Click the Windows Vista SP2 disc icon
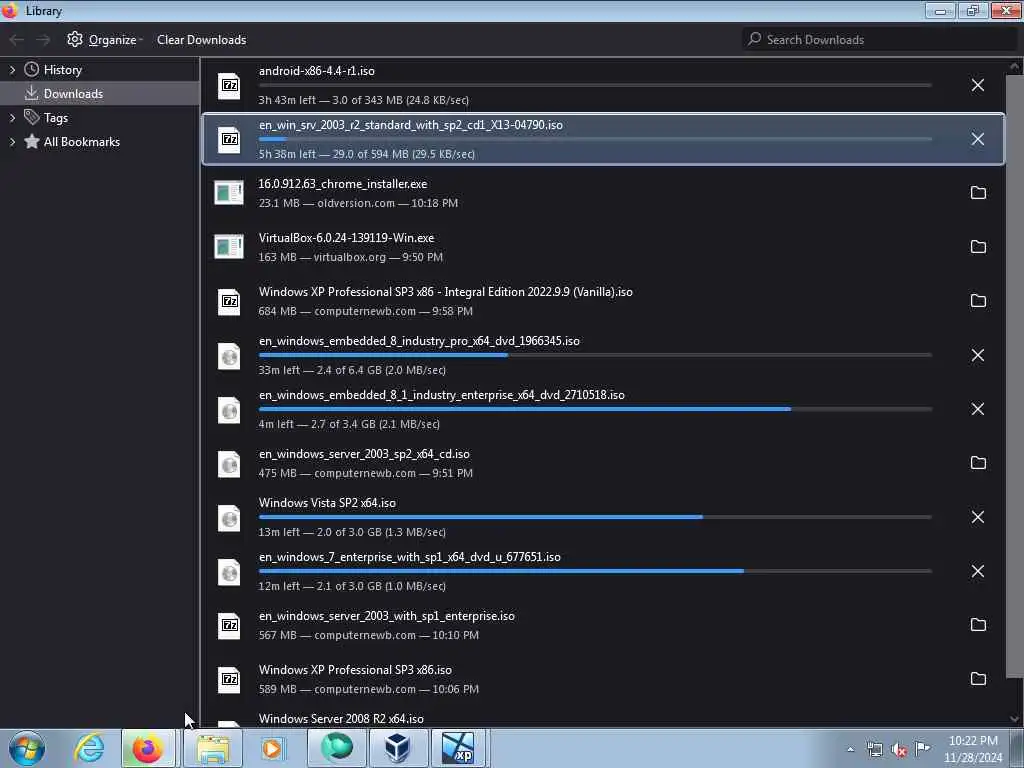The image size is (1024, 768). [x=229, y=518]
